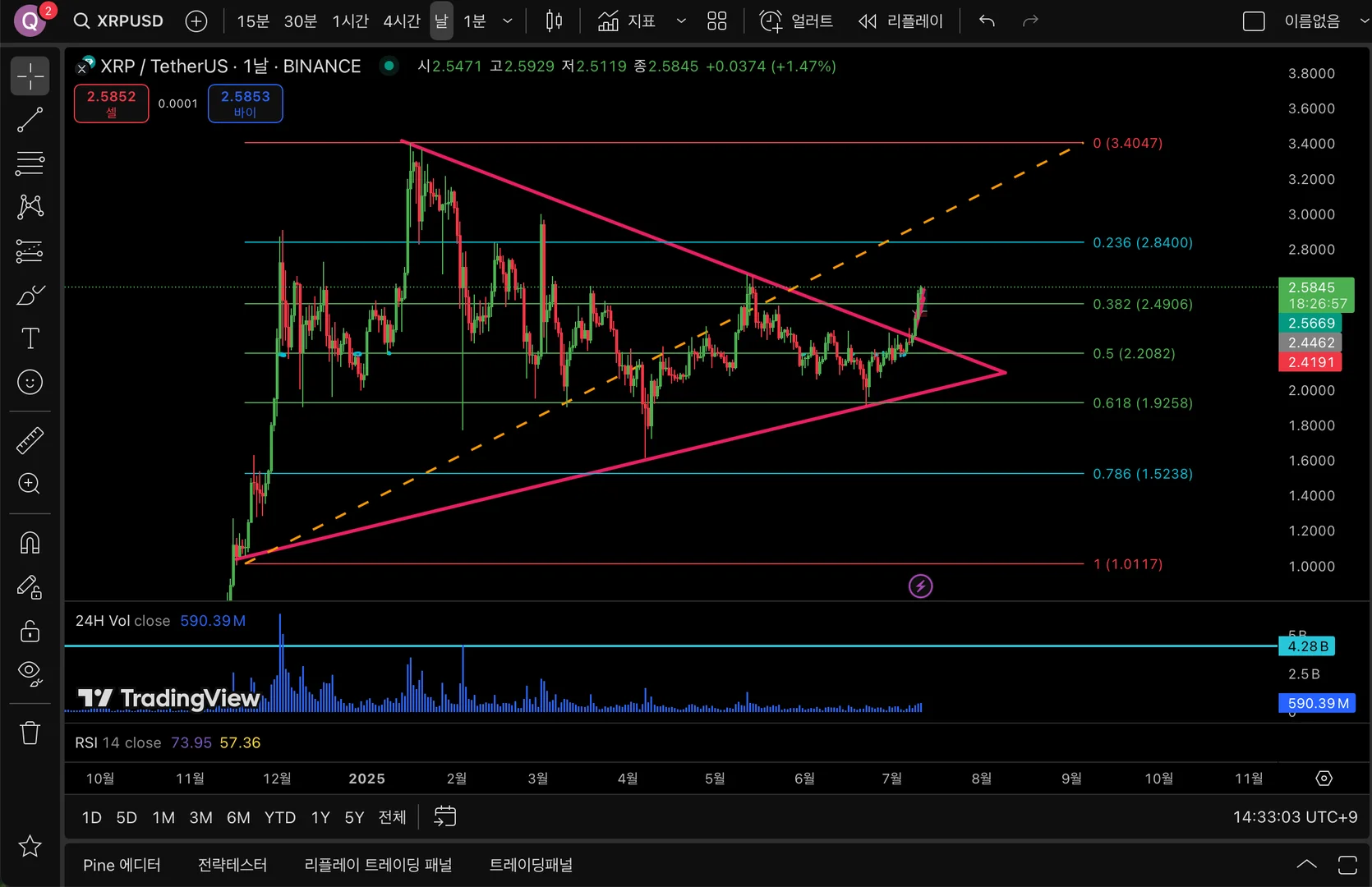Screen dimensions: 1372x887
Task: Select the trend line drawing tool
Action: 30,120
